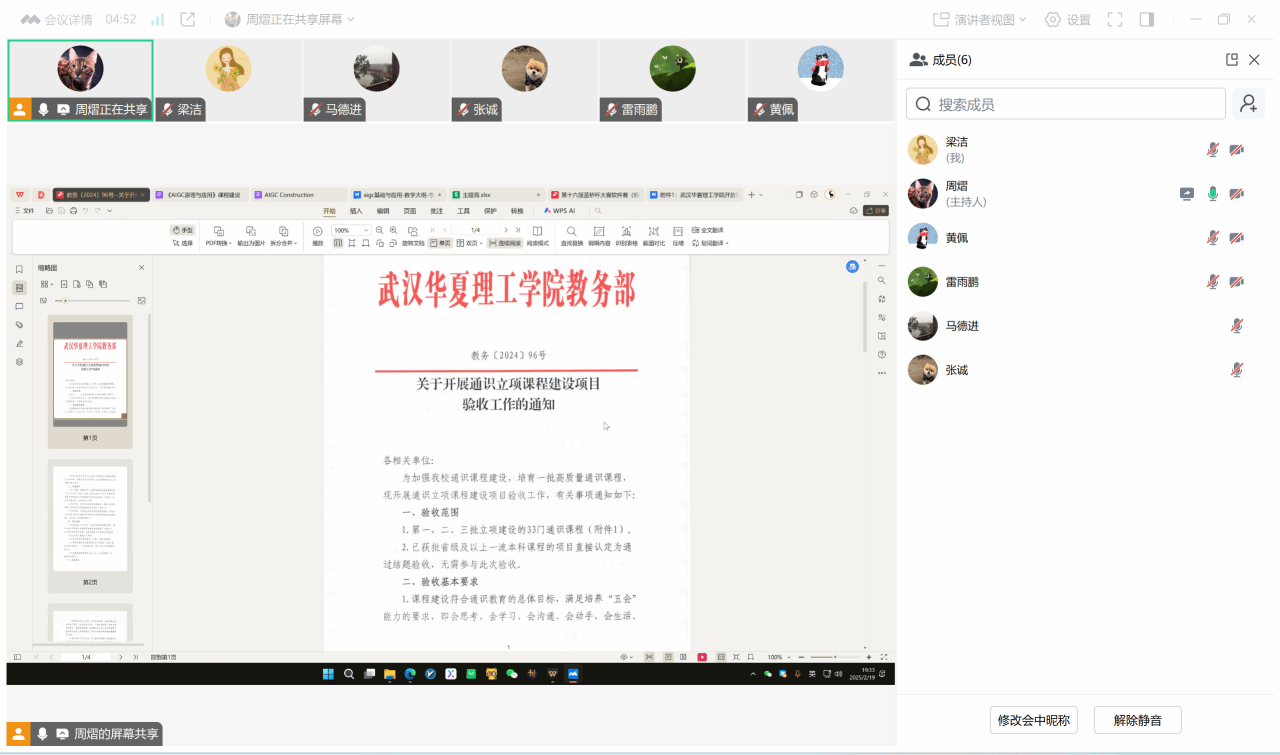Toggle 周熠's green microphone in member list

click(1212, 194)
